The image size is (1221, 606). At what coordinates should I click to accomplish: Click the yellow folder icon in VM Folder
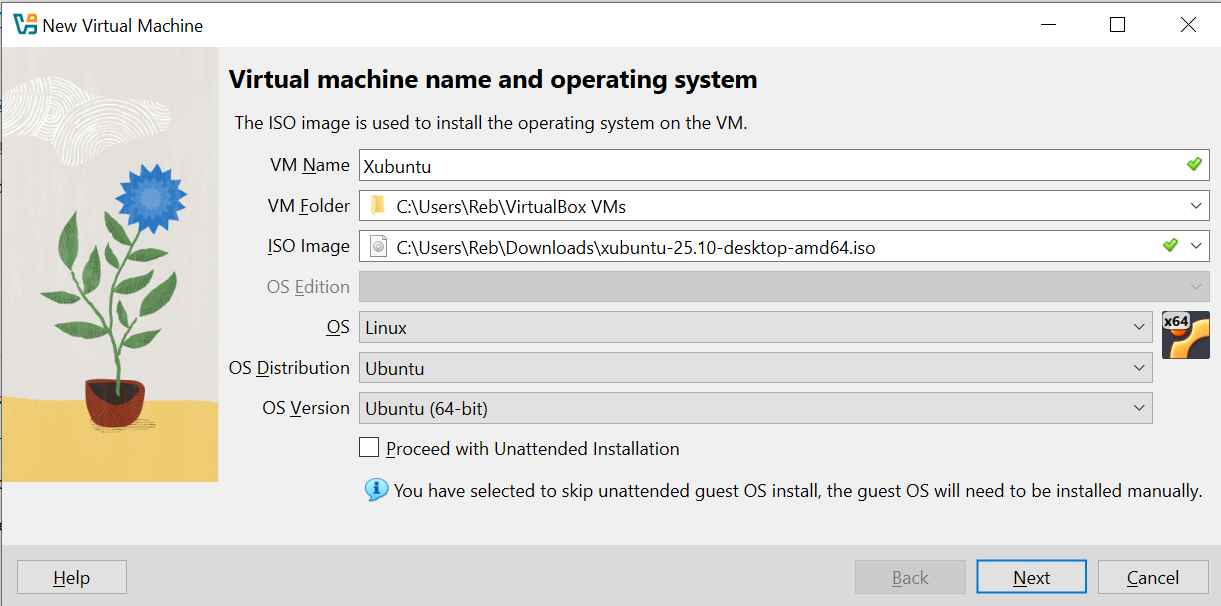(x=377, y=206)
